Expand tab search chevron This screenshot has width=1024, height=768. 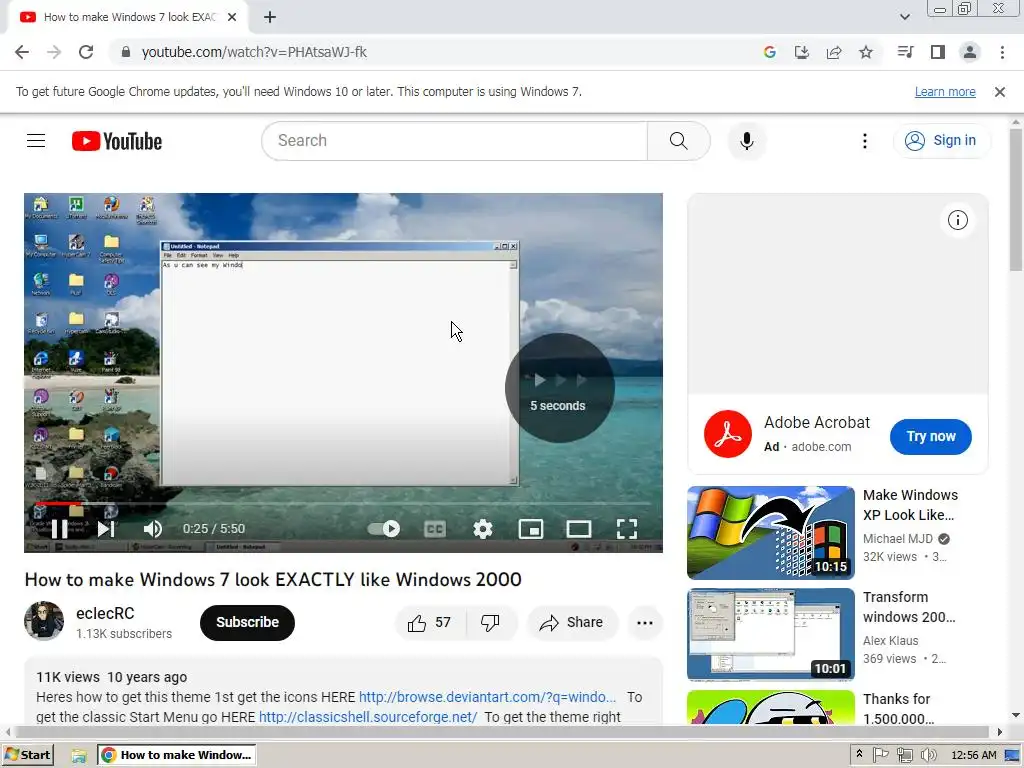904,17
